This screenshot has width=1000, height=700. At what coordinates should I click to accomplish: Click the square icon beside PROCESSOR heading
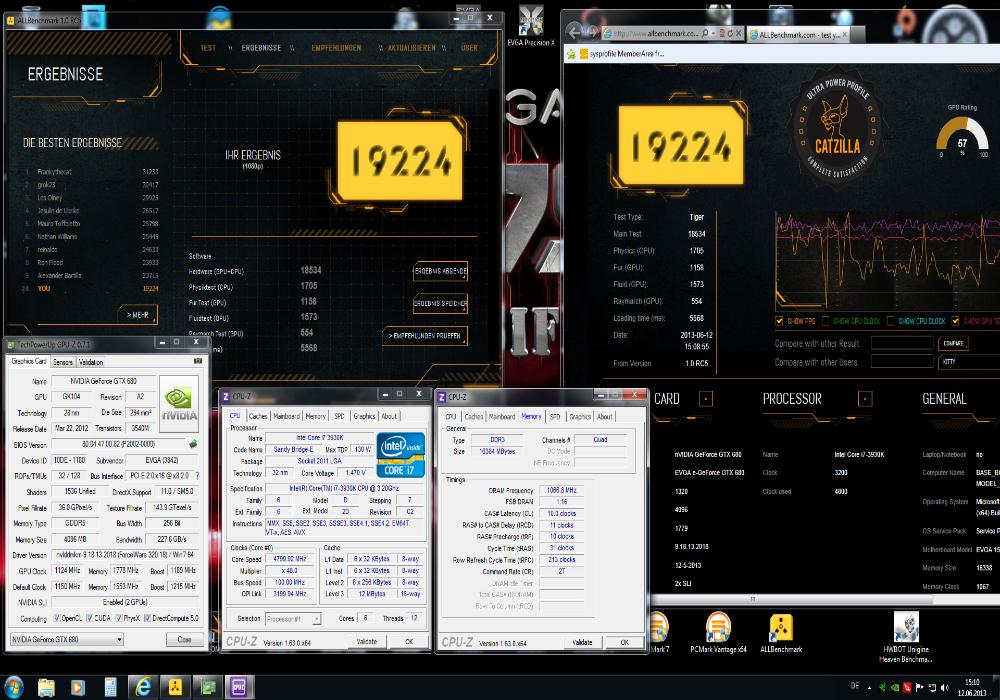865,399
